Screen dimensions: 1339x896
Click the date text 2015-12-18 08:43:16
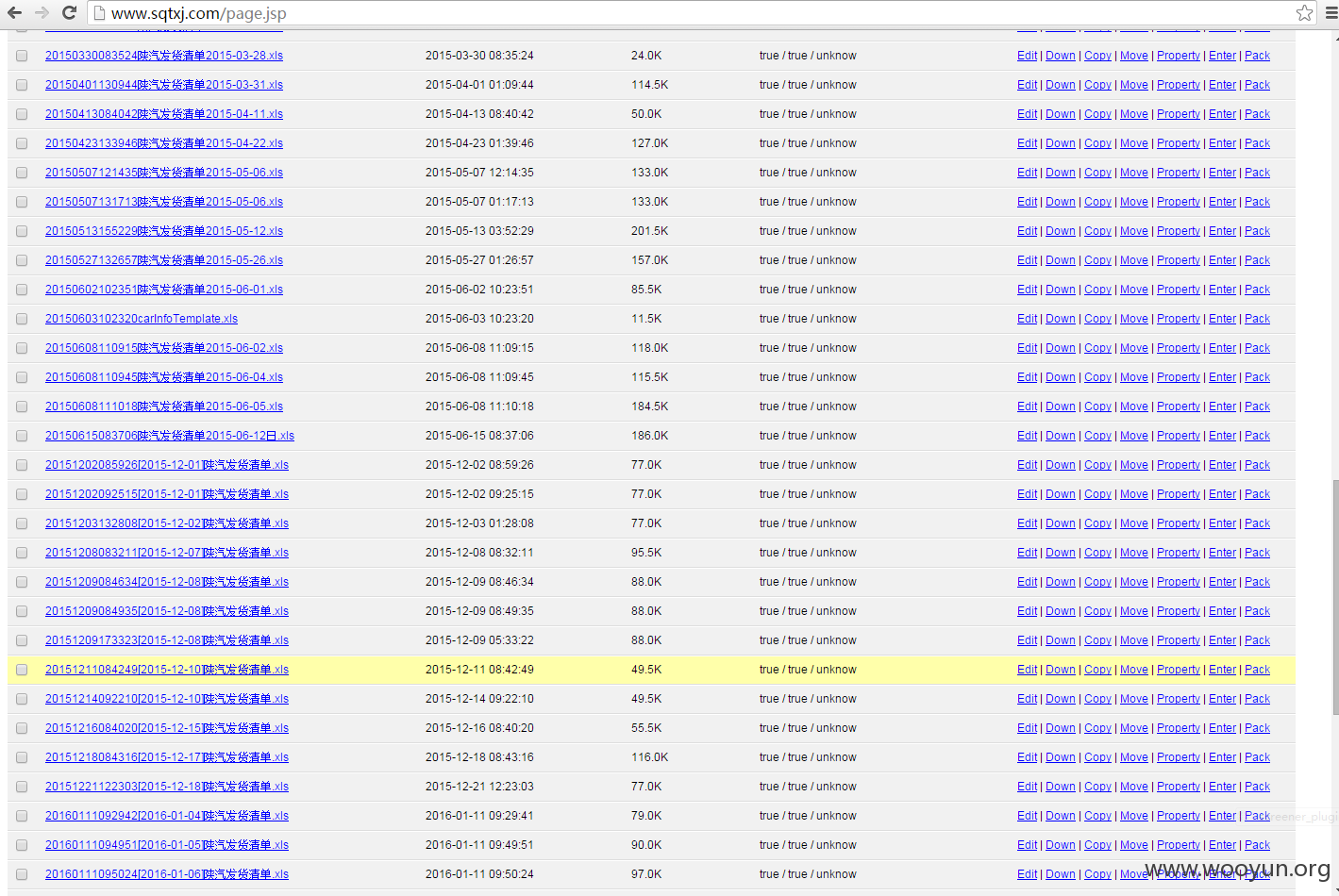[x=479, y=757]
